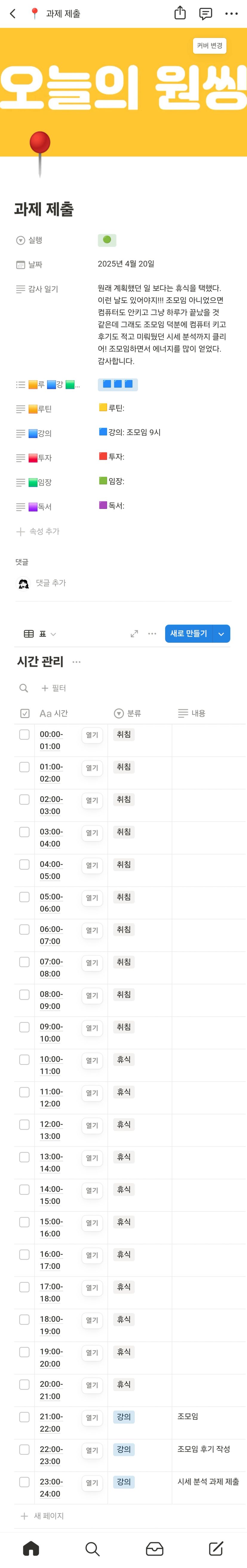
Task: Tap the Home icon in bottom bar
Action: (x=30, y=1549)
